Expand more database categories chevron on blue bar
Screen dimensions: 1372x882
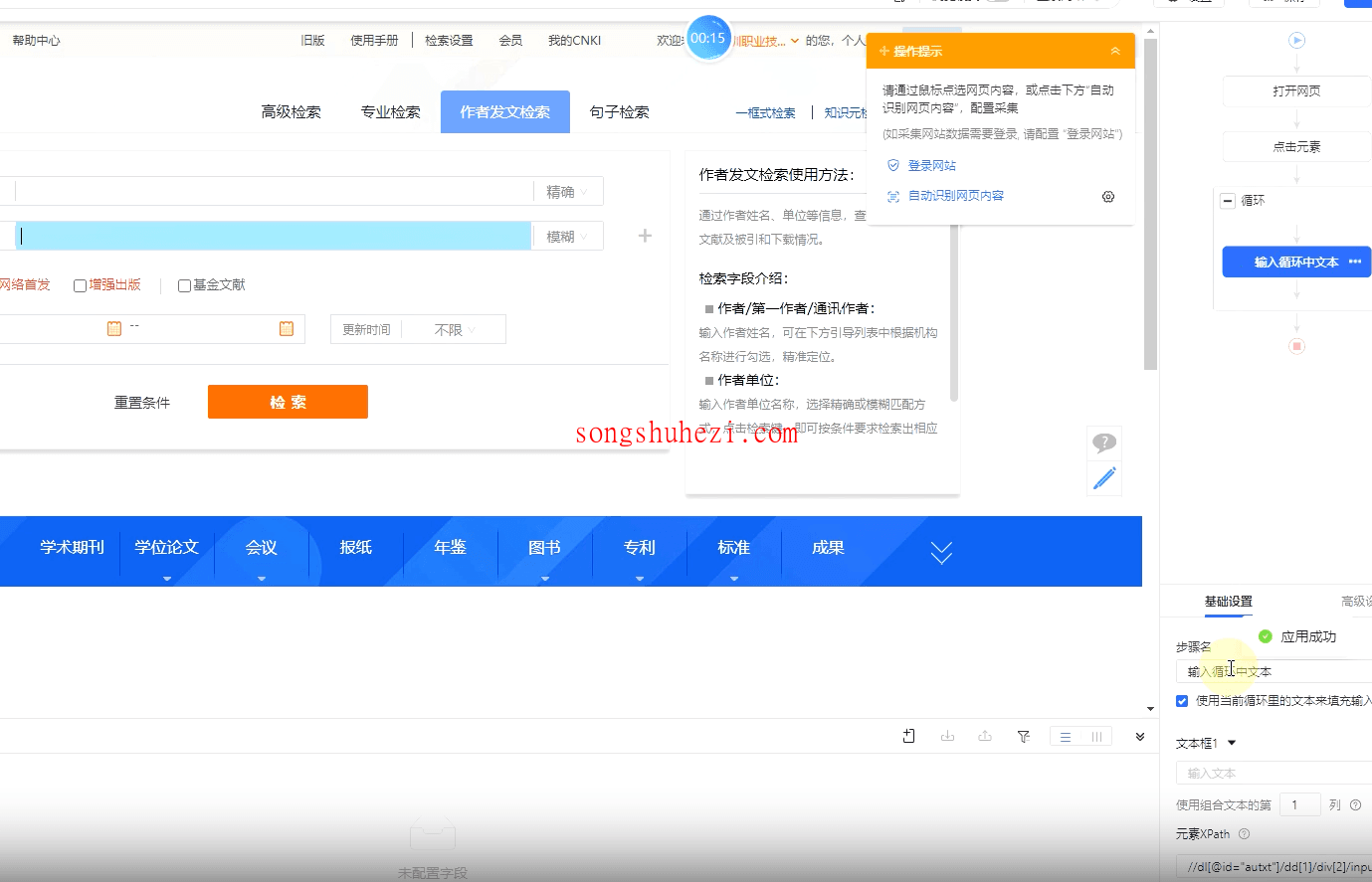(x=941, y=553)
